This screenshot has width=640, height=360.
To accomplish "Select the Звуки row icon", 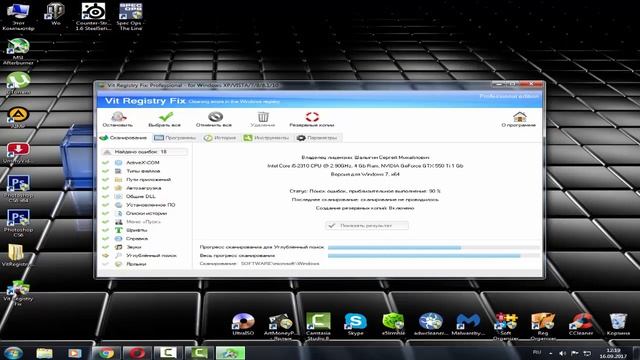I will 118,247.
